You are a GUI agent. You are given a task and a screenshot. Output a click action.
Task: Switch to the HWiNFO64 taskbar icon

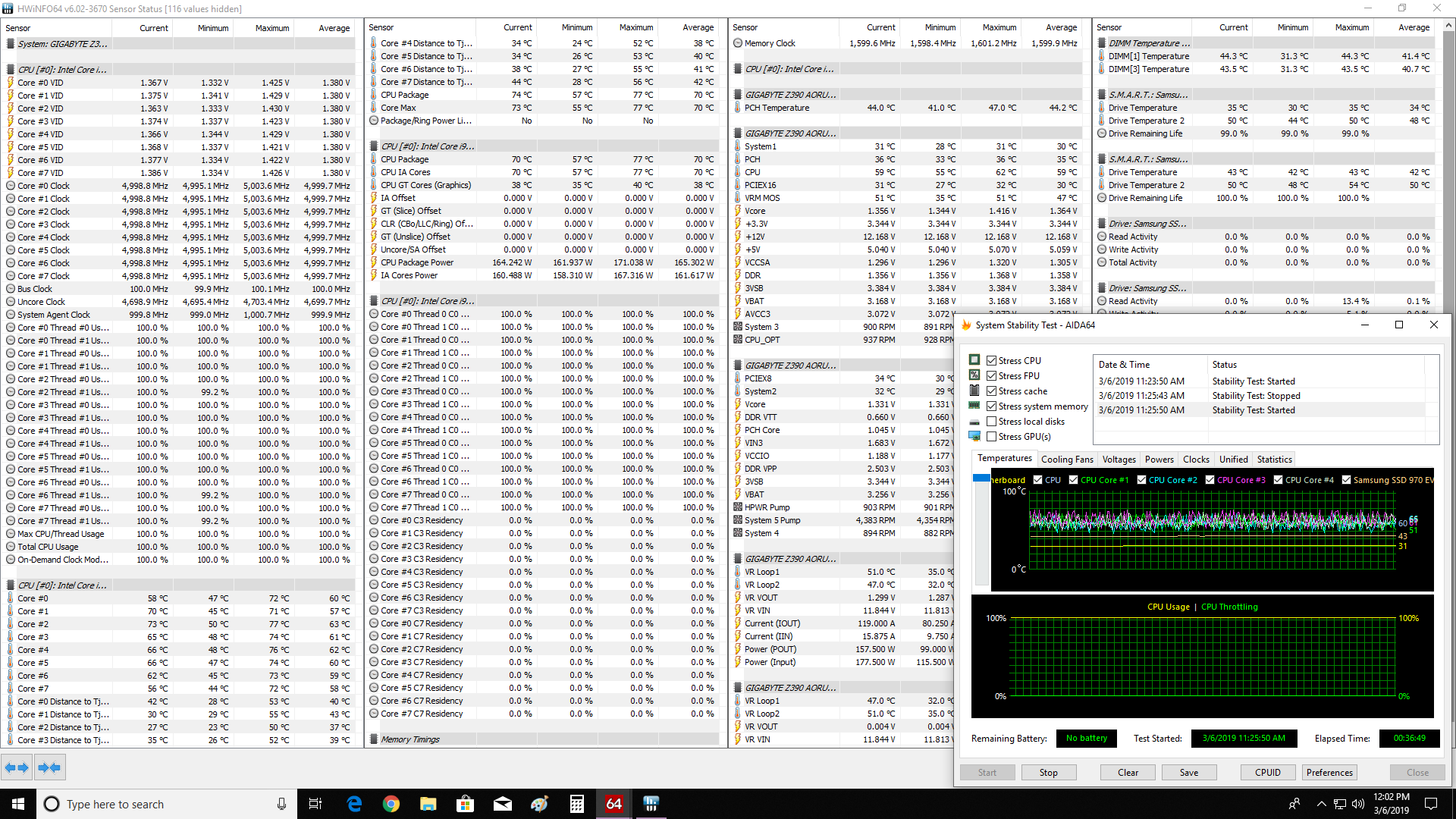651,804
